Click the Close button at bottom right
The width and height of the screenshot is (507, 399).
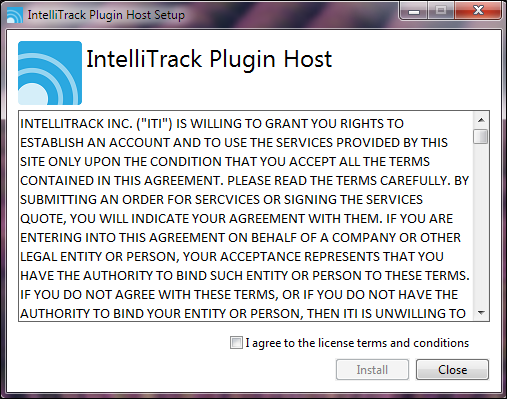tap(452, 370)
